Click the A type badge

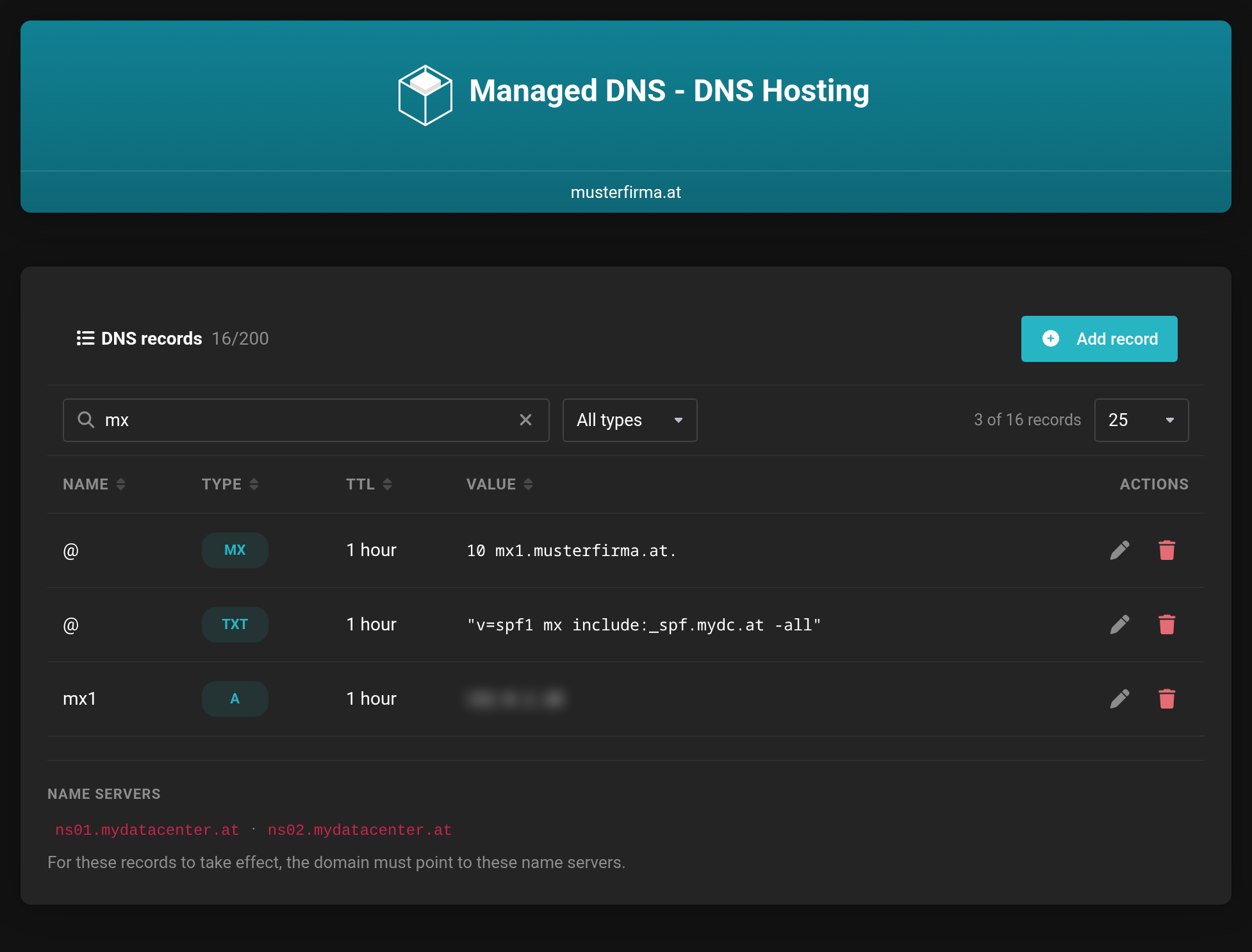[235, 699]
